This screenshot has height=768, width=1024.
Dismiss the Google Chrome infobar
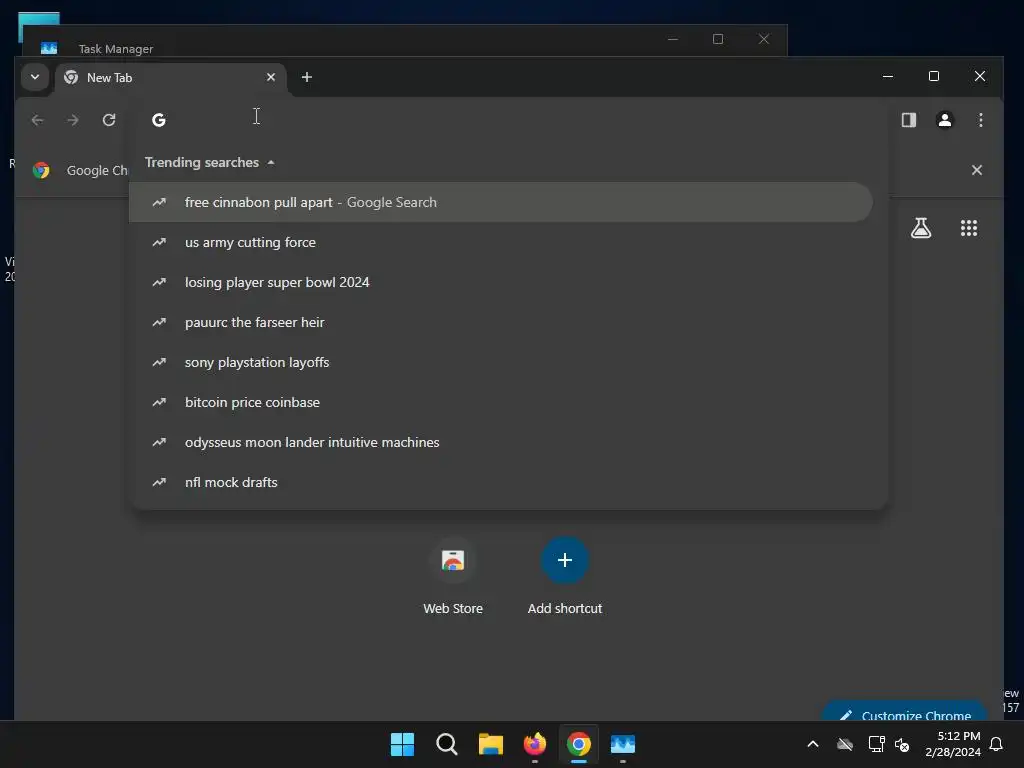point(976,170)
